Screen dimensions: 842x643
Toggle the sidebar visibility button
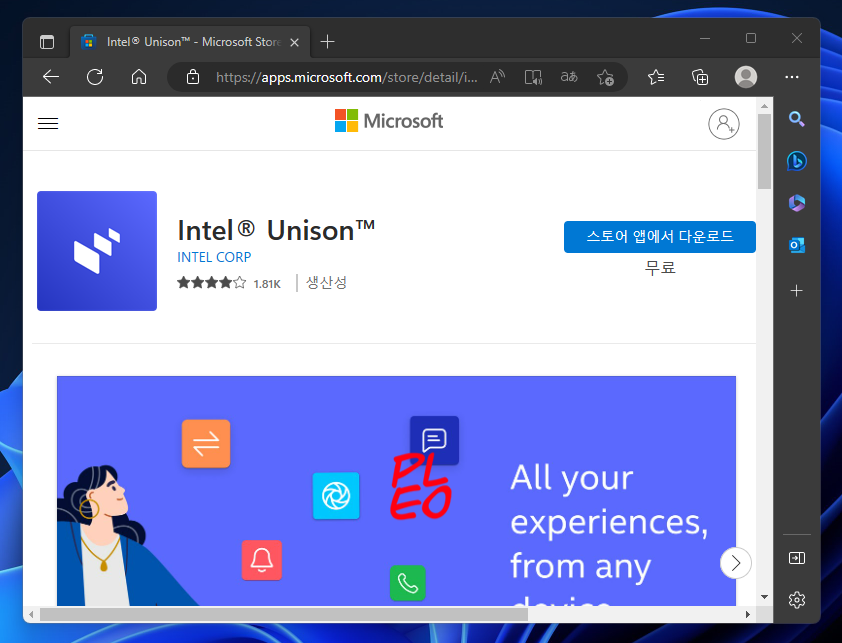(797, 558)
